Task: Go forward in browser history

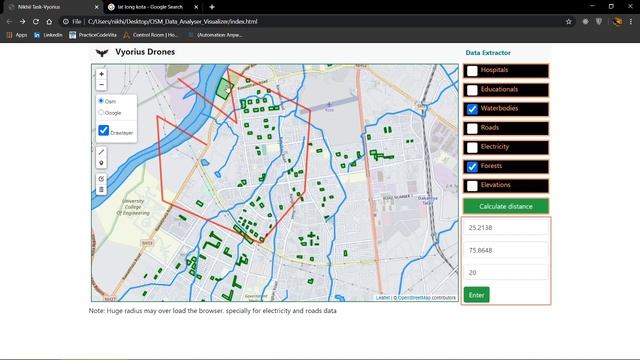Action: pos(22,22)
